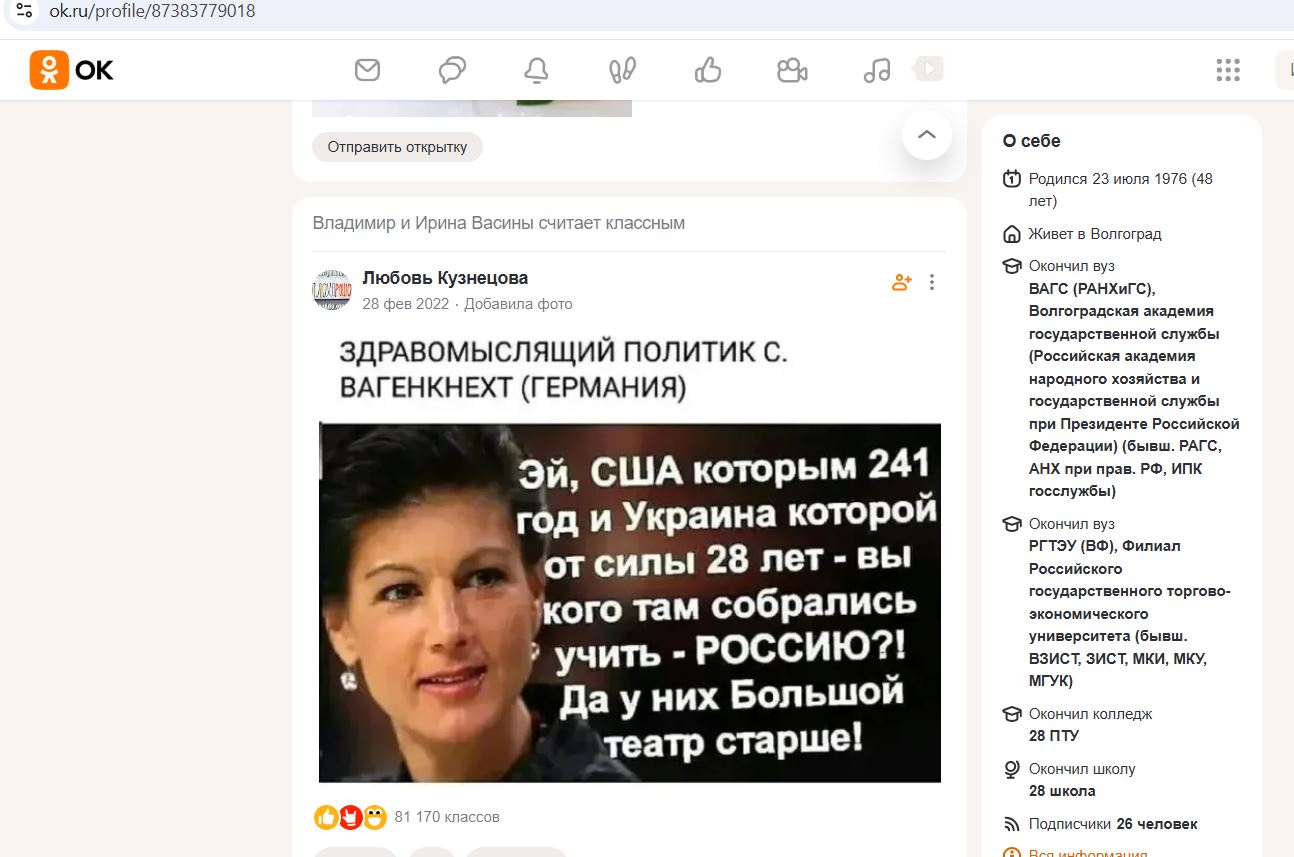1294x857 pixels.
Task: Open guests footprints icon
Action: [623, 70]
